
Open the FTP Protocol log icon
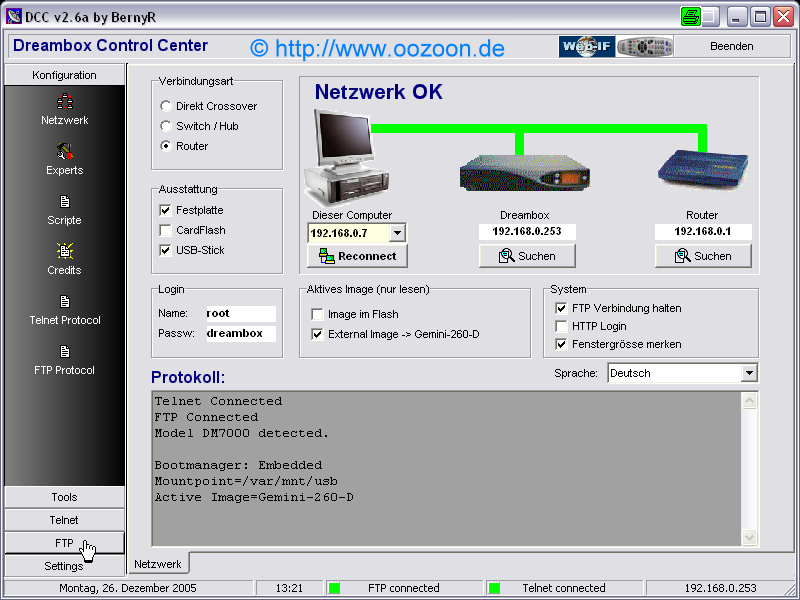click(65, 352)
